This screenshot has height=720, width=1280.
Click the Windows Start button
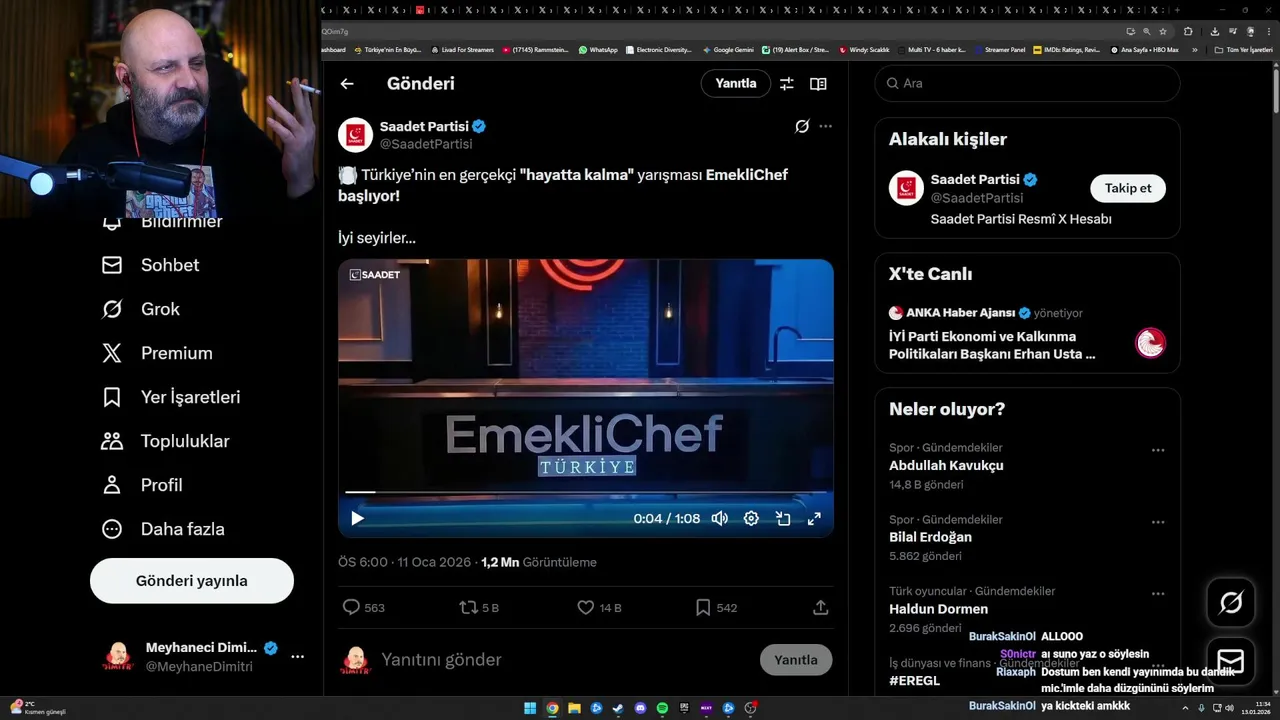tap(530, 708)
